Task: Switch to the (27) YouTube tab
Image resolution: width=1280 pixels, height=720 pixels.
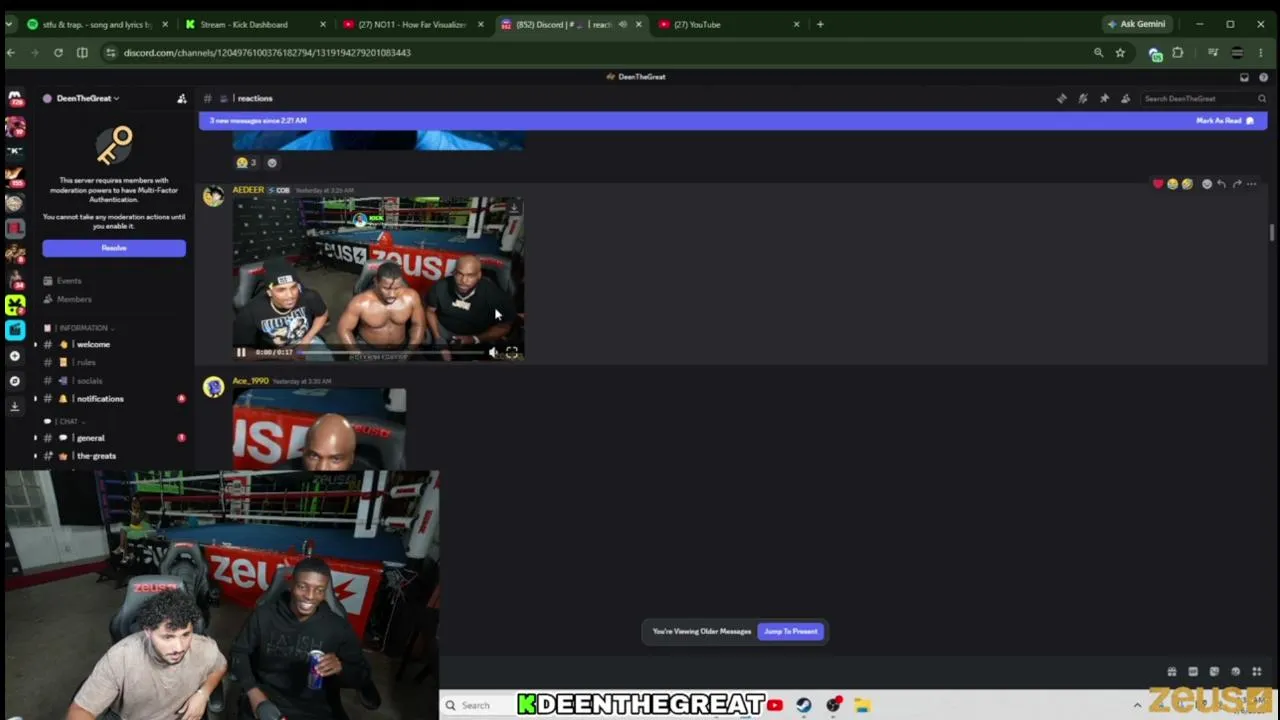Action: pyautogui.click(x=729, y=24)
